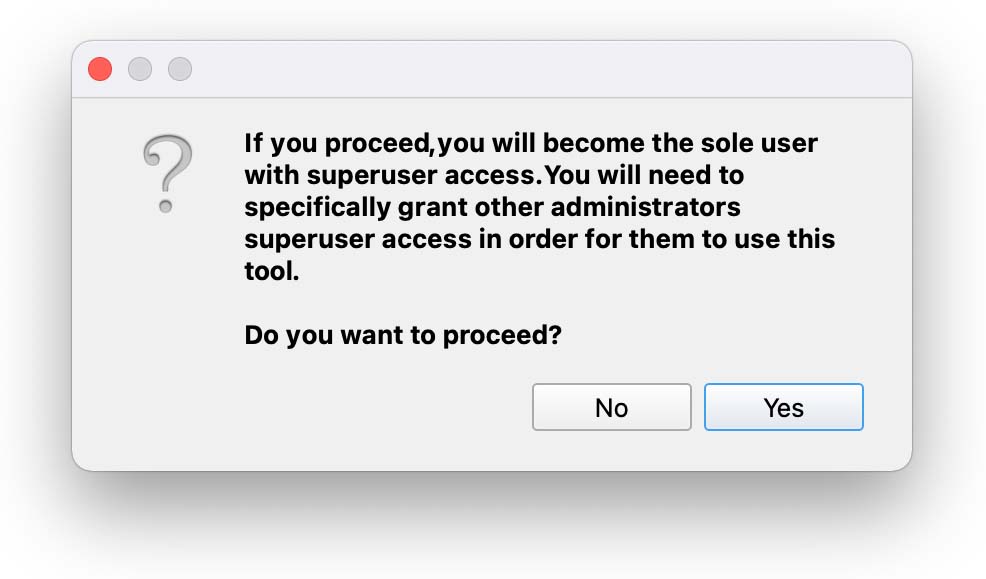
Task: Click the gray question mark icon
Action: pos(167,174)
